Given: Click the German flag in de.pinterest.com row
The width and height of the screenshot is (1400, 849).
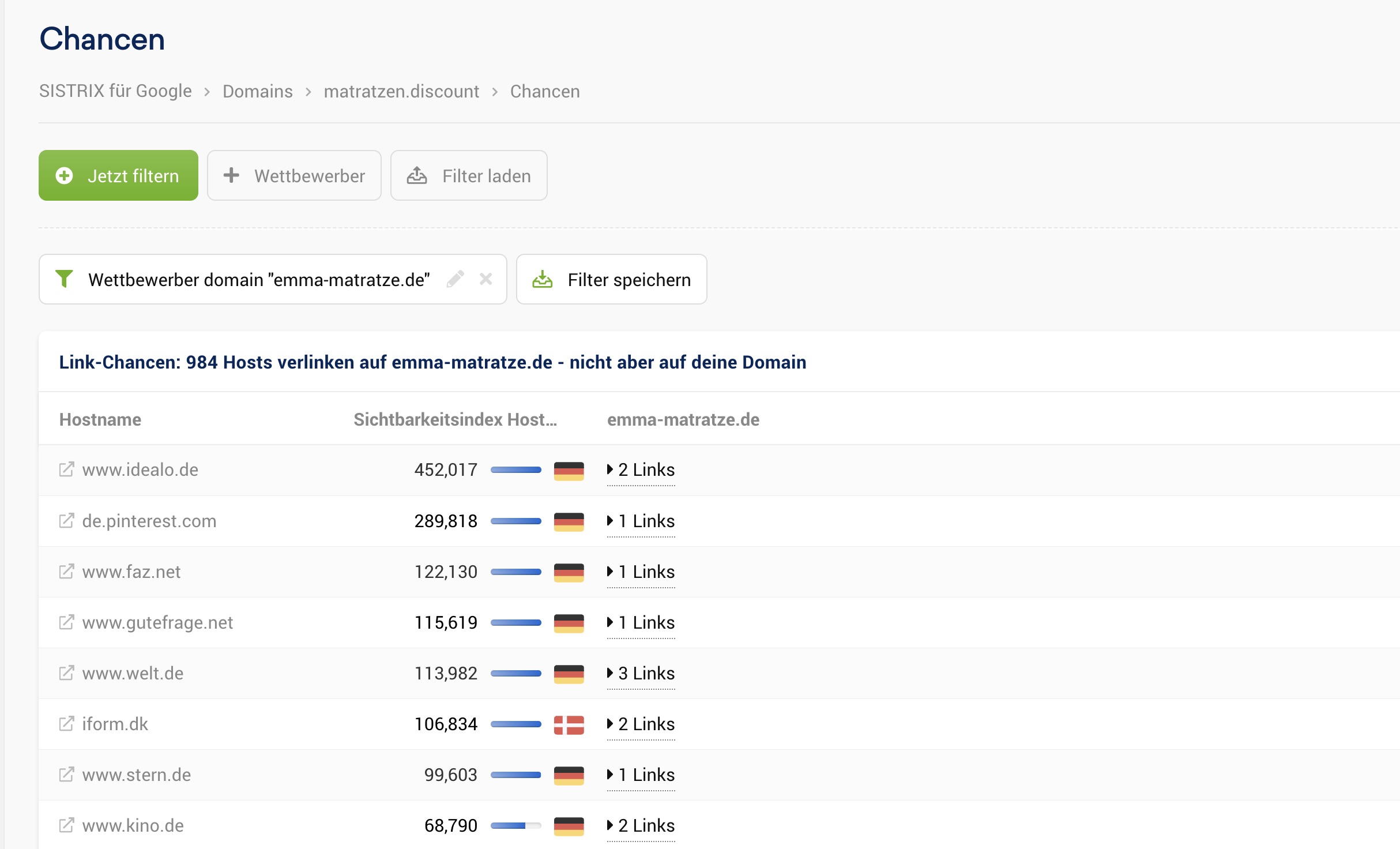Looking at the screenshot, I should (569, 522).
